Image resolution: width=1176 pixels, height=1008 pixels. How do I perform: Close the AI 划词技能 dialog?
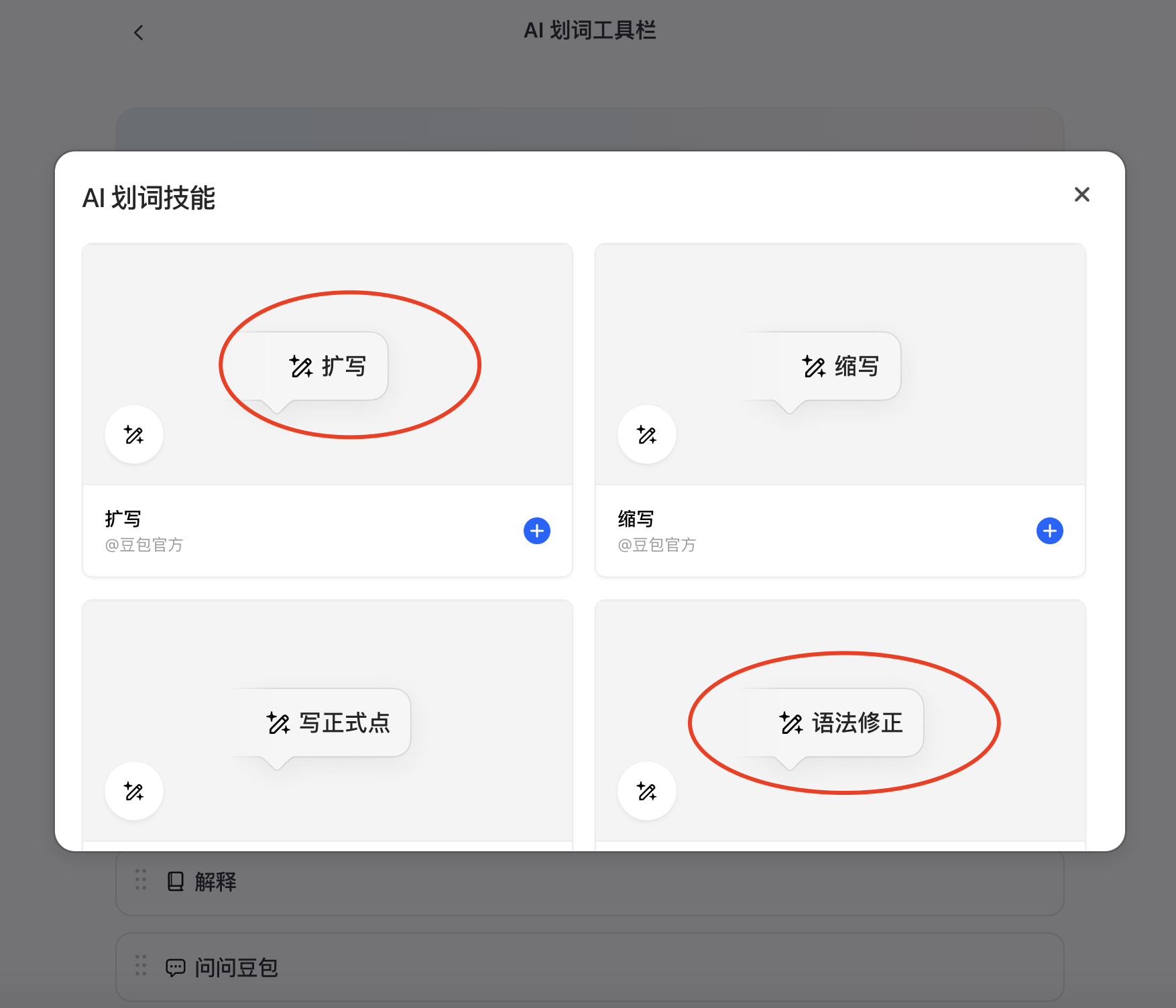[1081, 194]
